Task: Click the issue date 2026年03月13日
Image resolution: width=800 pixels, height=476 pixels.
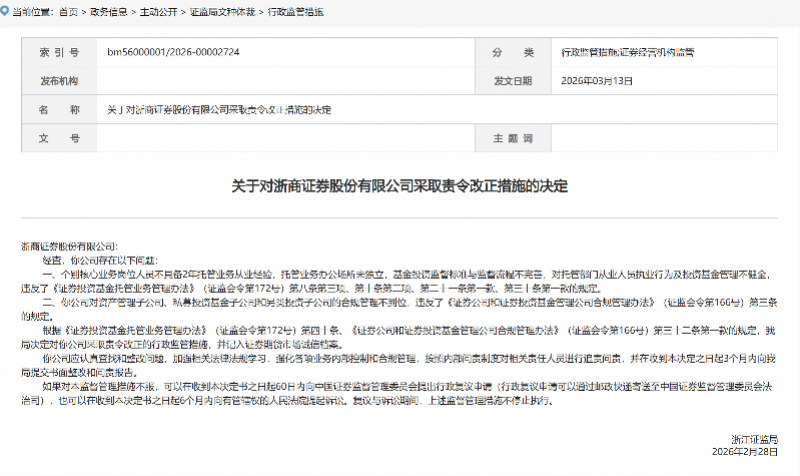Action: (597, 80)
